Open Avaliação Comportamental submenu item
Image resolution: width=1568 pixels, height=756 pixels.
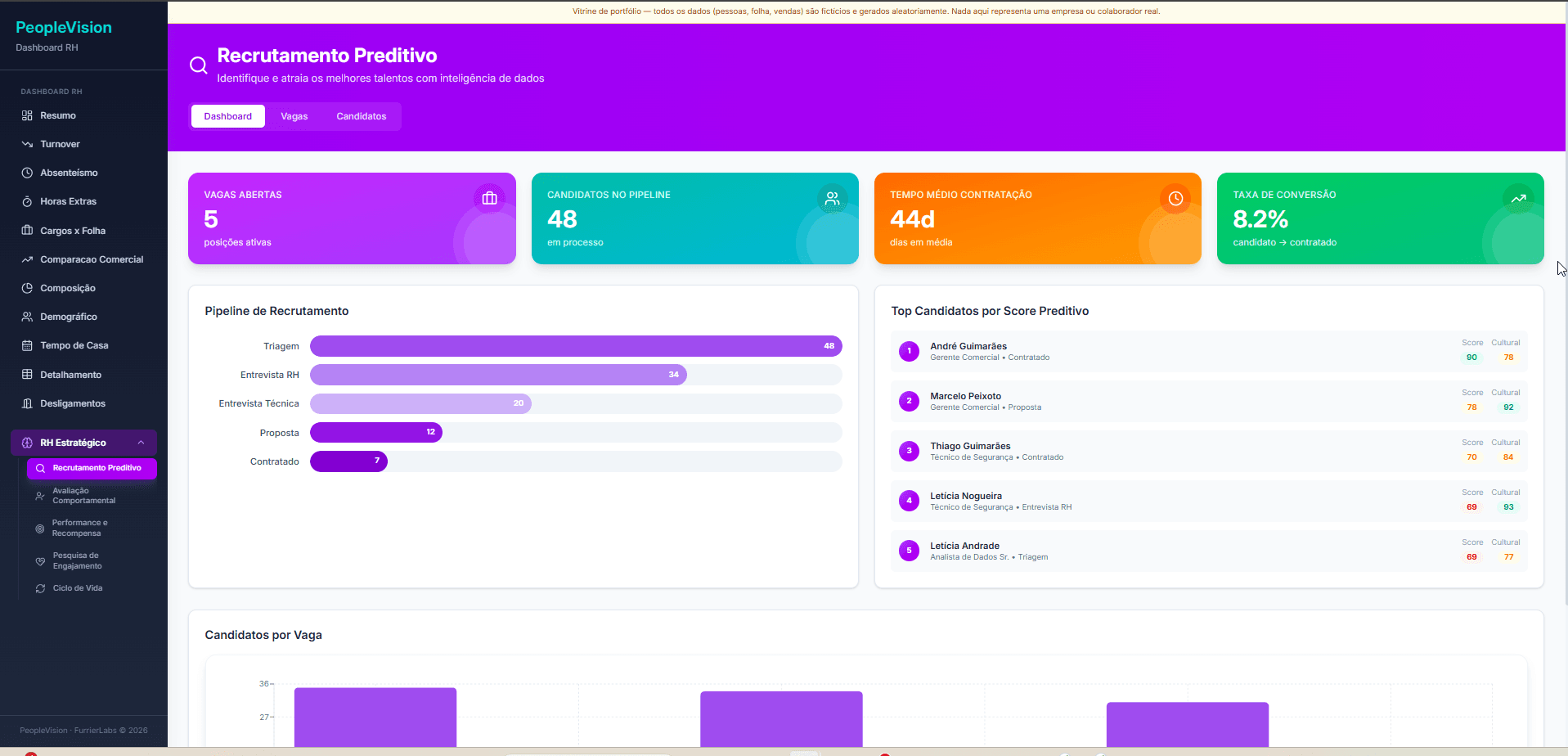[92, 496]
